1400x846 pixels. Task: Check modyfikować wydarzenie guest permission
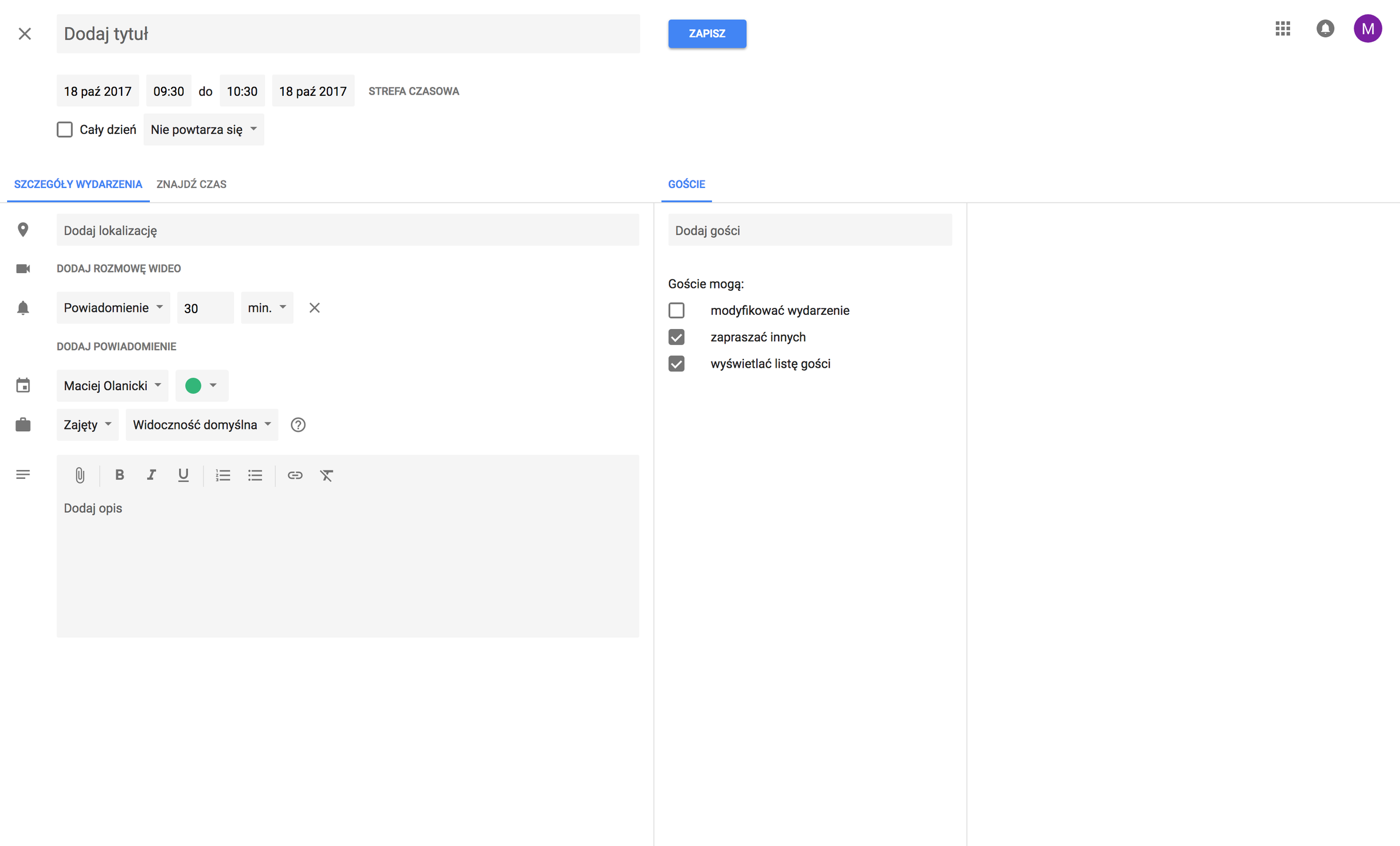(x=676, y=310)
